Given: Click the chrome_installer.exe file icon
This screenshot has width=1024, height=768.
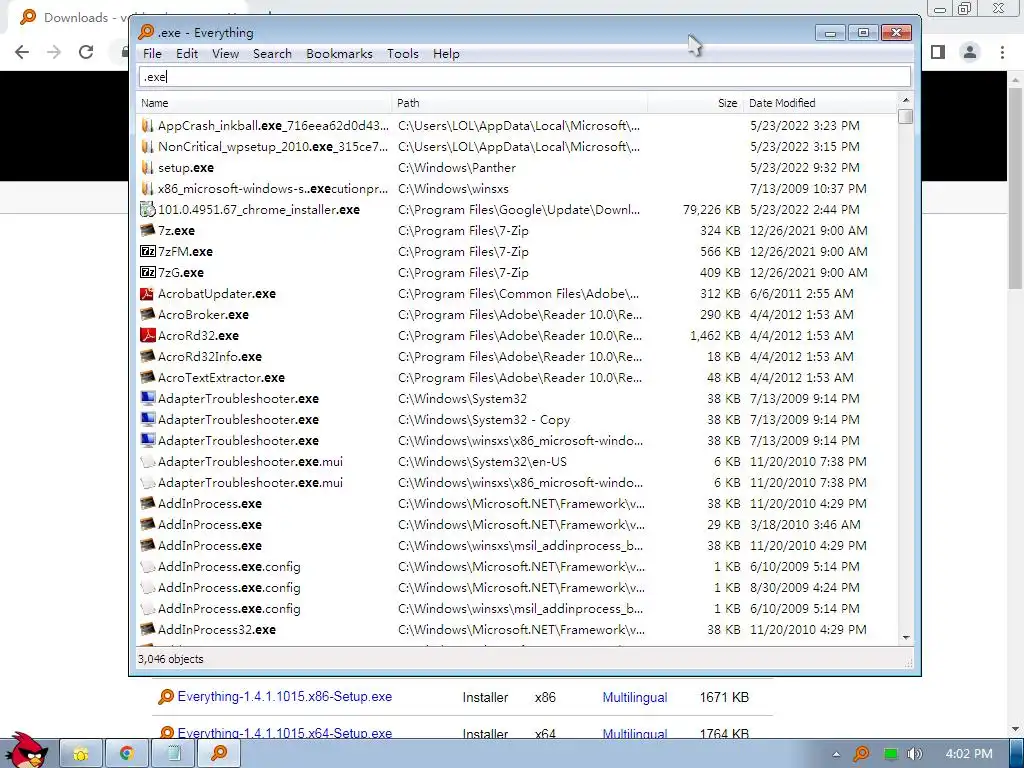Looking at the screenshot, I should coord(148,210).
